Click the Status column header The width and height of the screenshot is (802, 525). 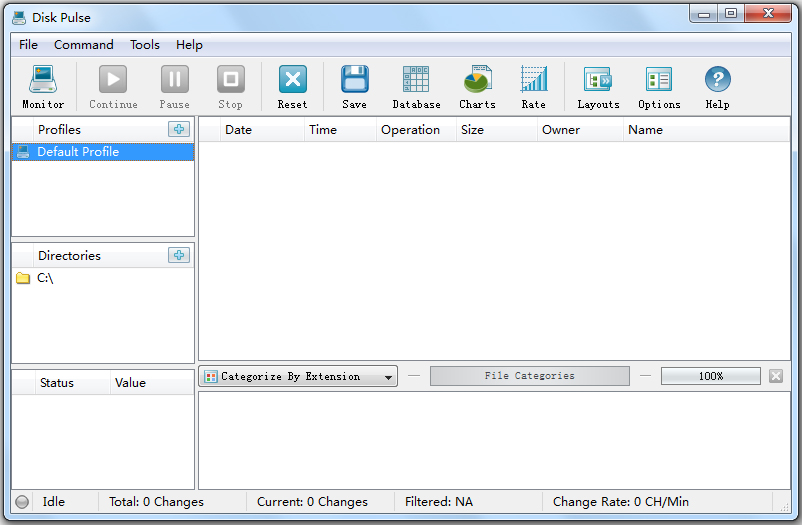pos(72,383)
